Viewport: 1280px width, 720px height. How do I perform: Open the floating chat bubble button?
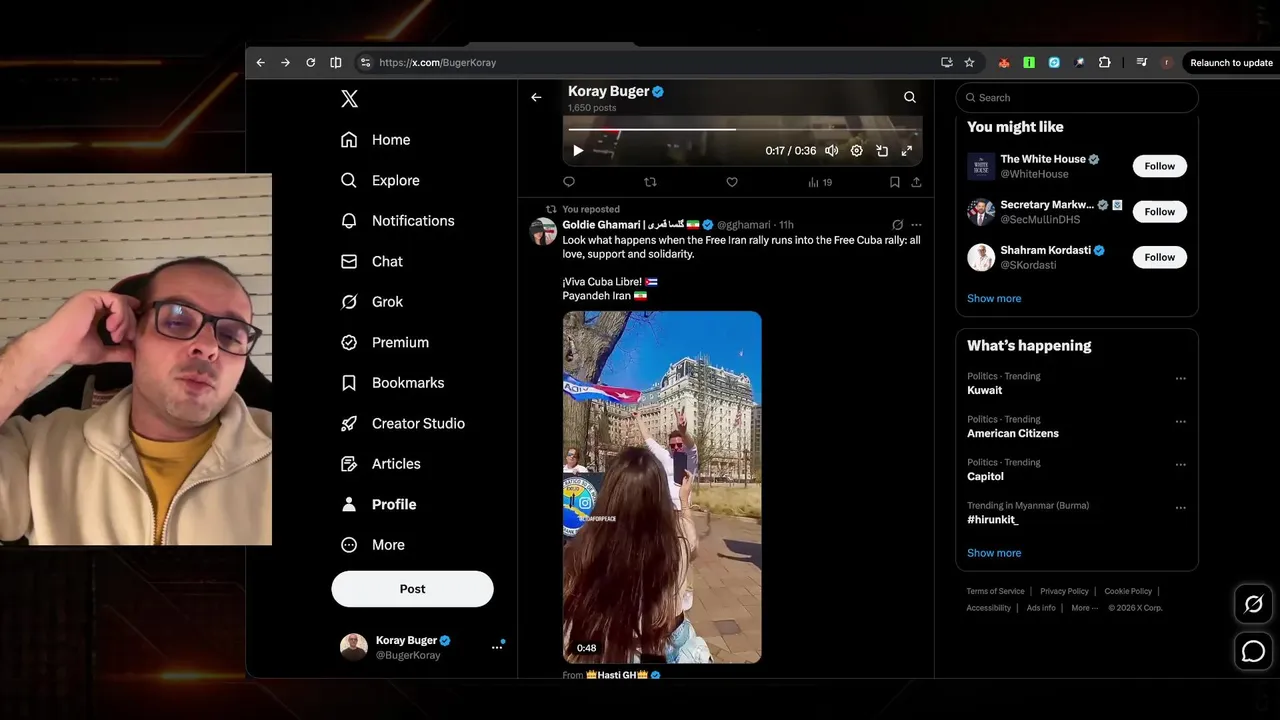[1253, 652]
